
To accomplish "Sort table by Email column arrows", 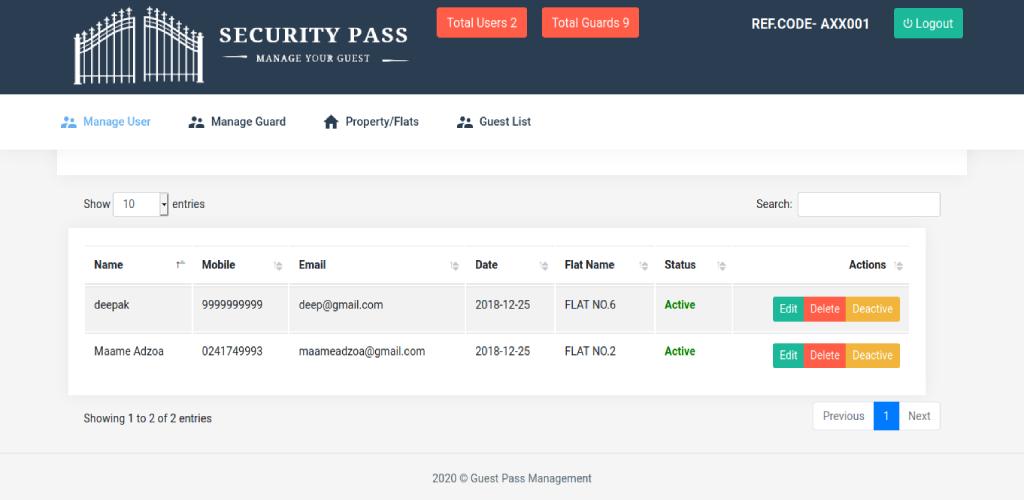I will pos(455,266).
